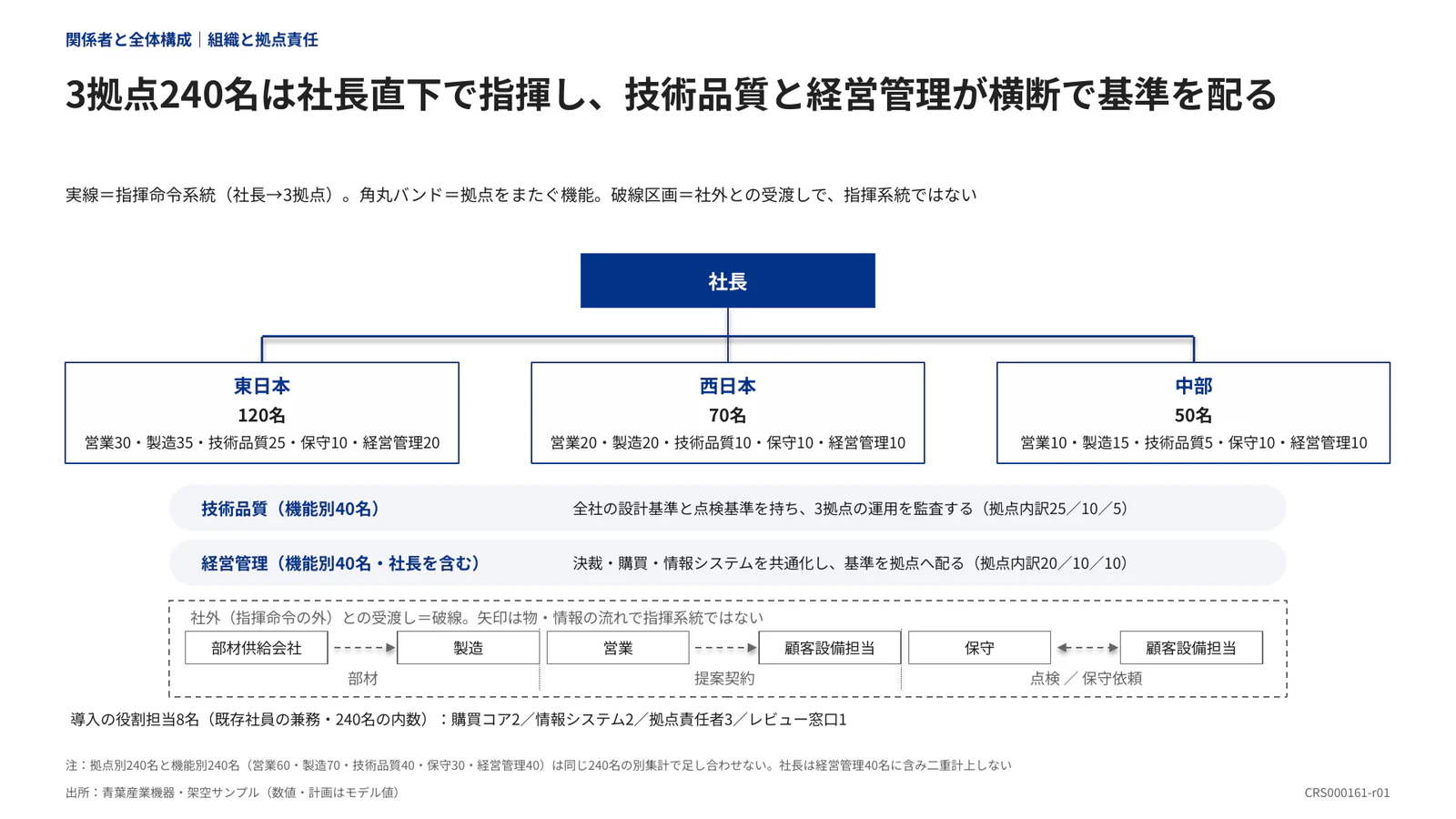This screenshot has width=1456, height=819.
Task: Click the main title starting 3拠点240名
Action: (672, 95)
